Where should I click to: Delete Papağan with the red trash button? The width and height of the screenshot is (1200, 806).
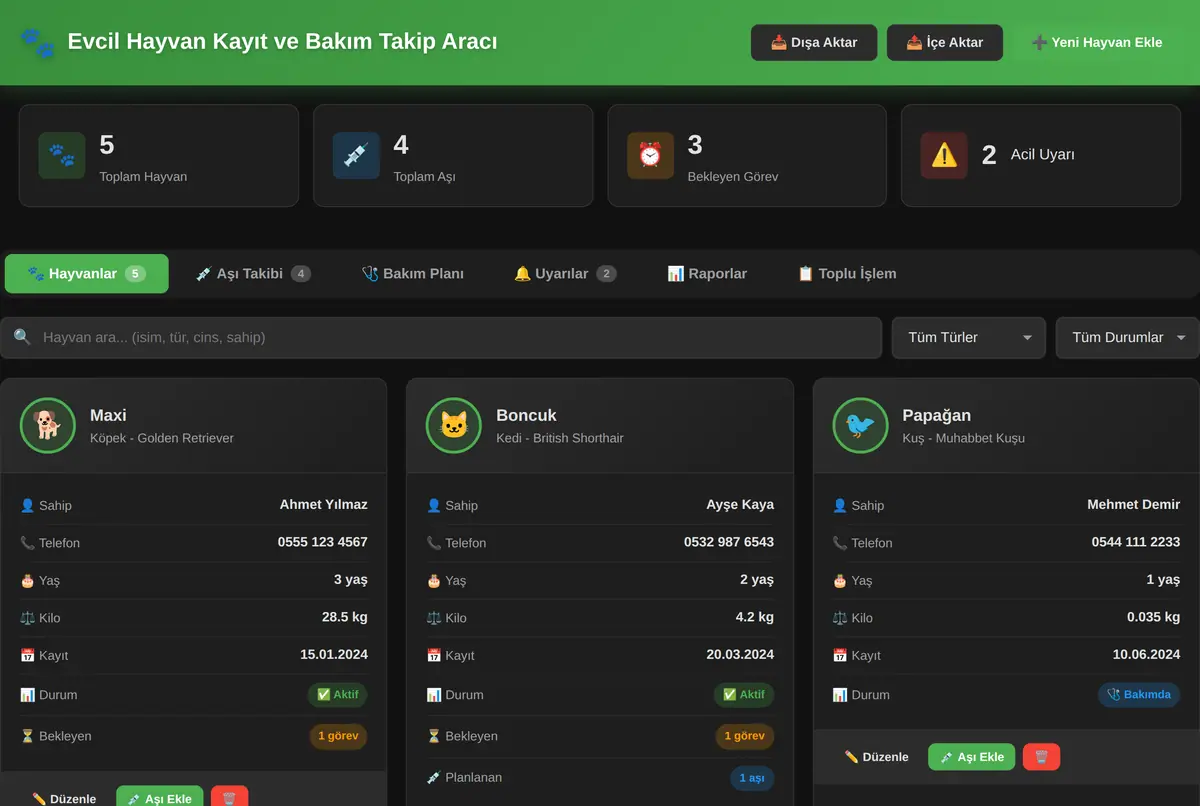click(x=1041, y=757)
